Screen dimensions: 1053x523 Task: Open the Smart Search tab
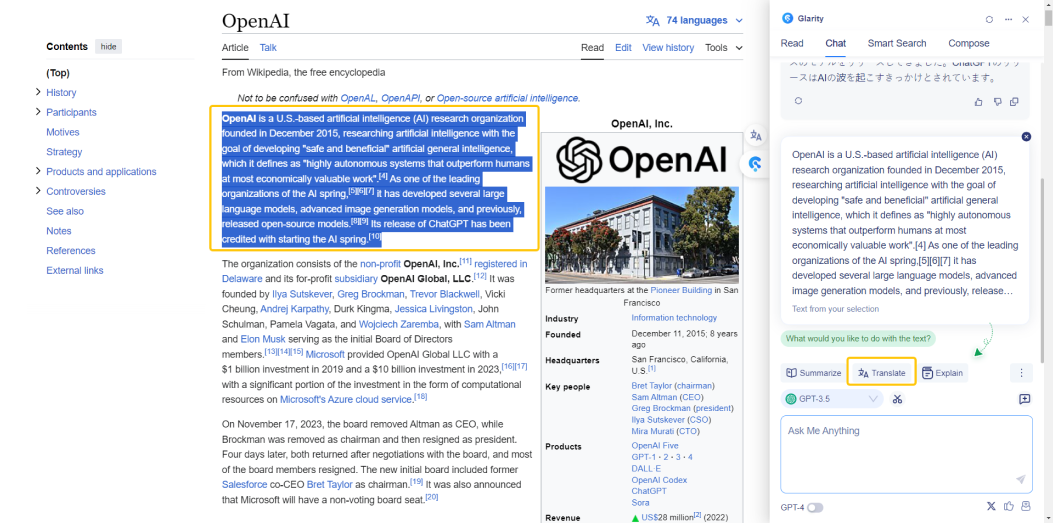tap(897, 43)
